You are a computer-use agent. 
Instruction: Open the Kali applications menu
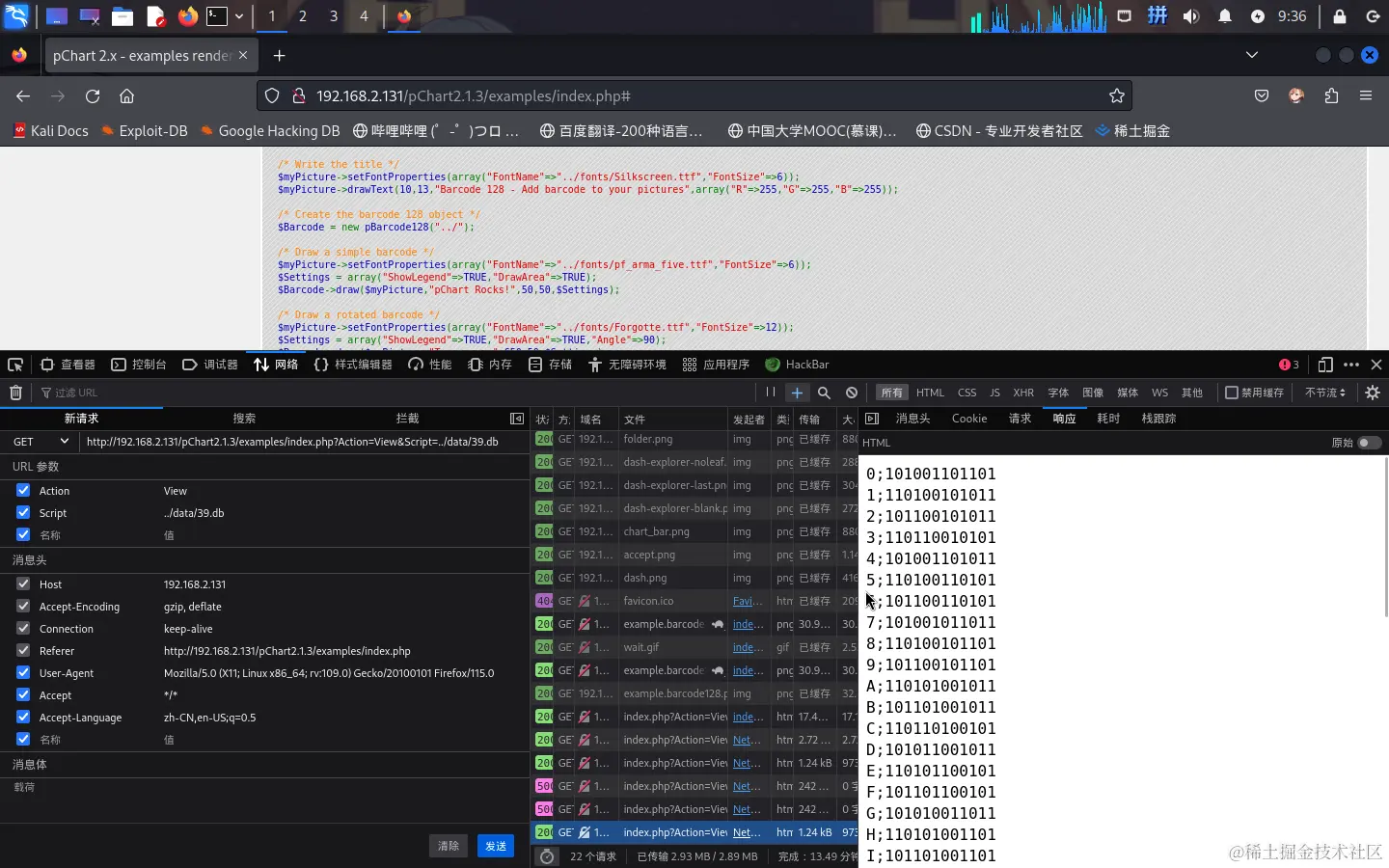(16, 16)
